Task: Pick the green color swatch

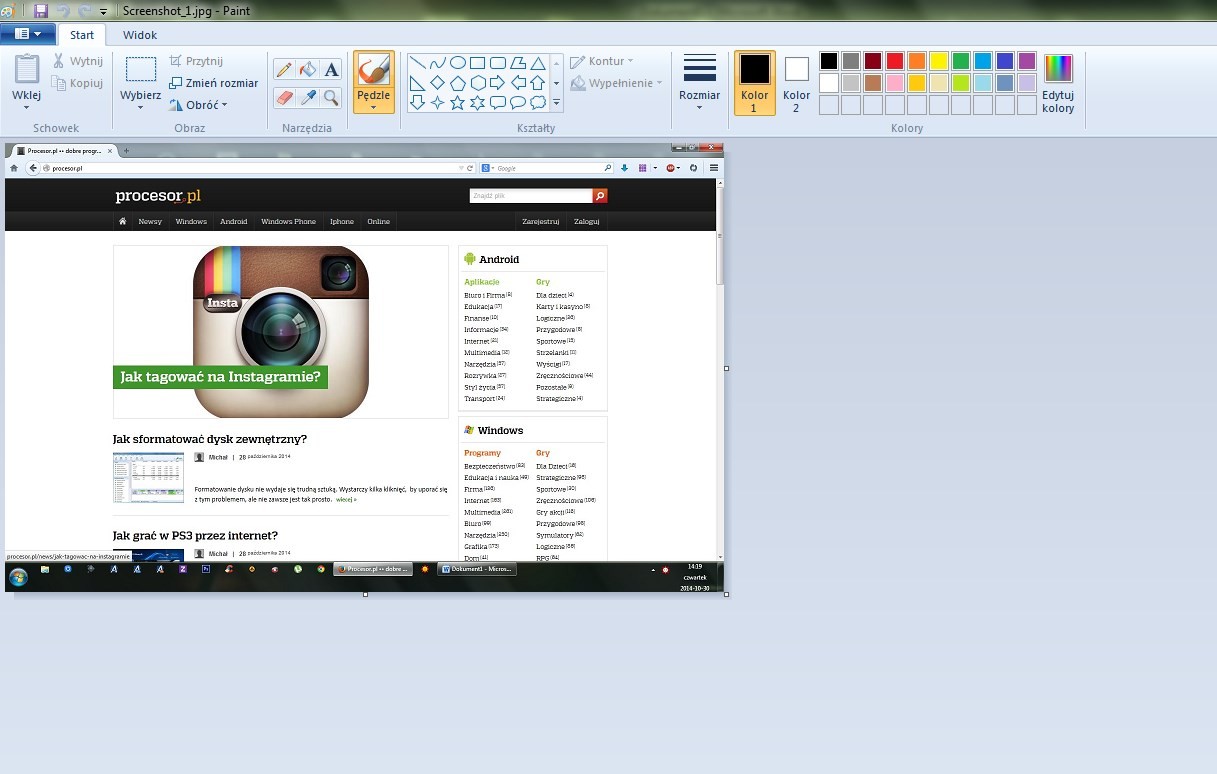Action: (x=961, y=61)
